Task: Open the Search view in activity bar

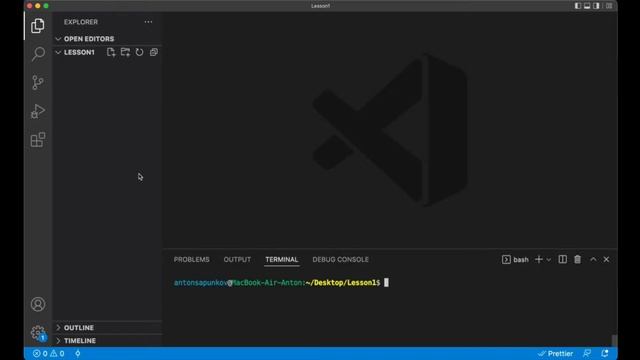Action: click(x=38, y=54)
